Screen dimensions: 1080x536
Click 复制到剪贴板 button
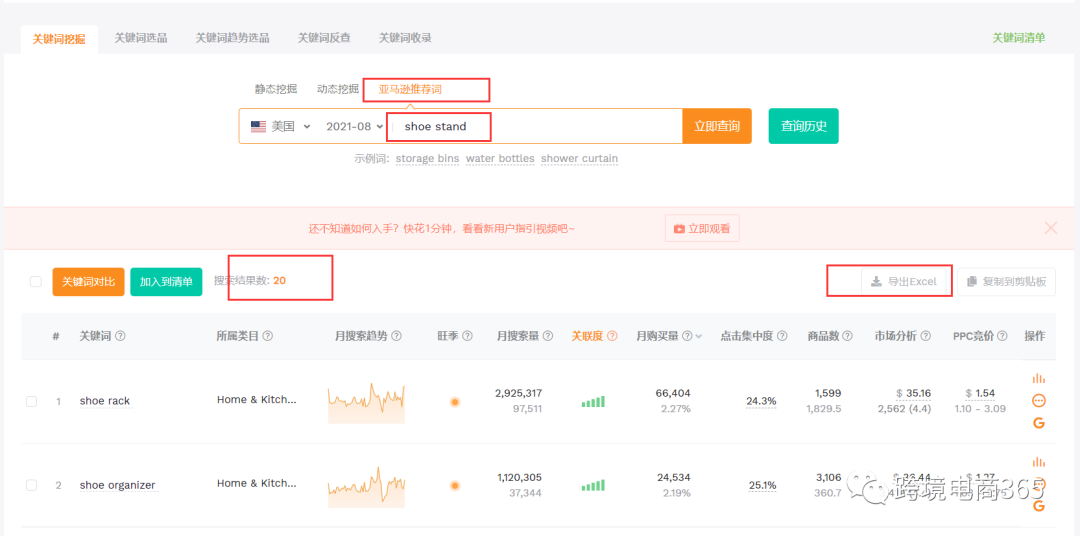[x=1006, y=281]
